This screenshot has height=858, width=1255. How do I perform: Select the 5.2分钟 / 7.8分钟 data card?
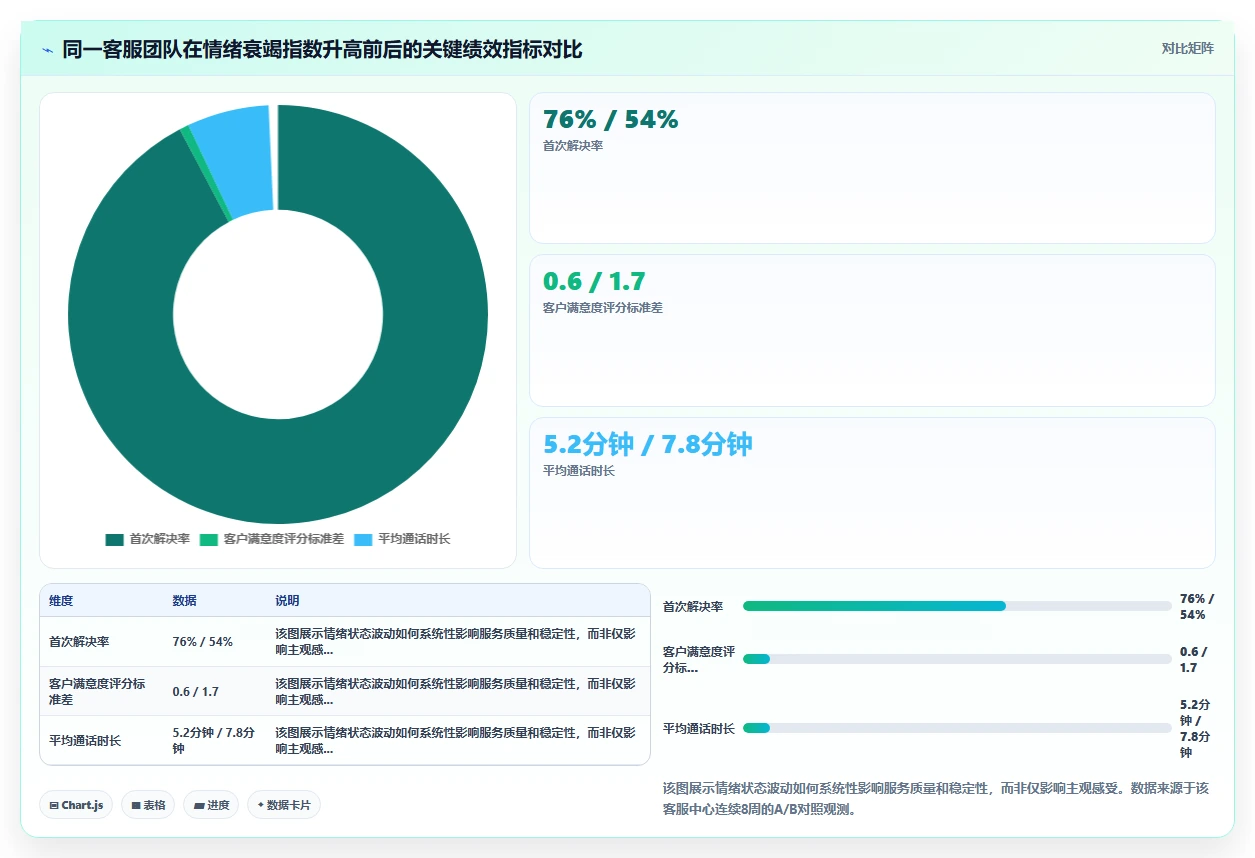coord(872,493)
